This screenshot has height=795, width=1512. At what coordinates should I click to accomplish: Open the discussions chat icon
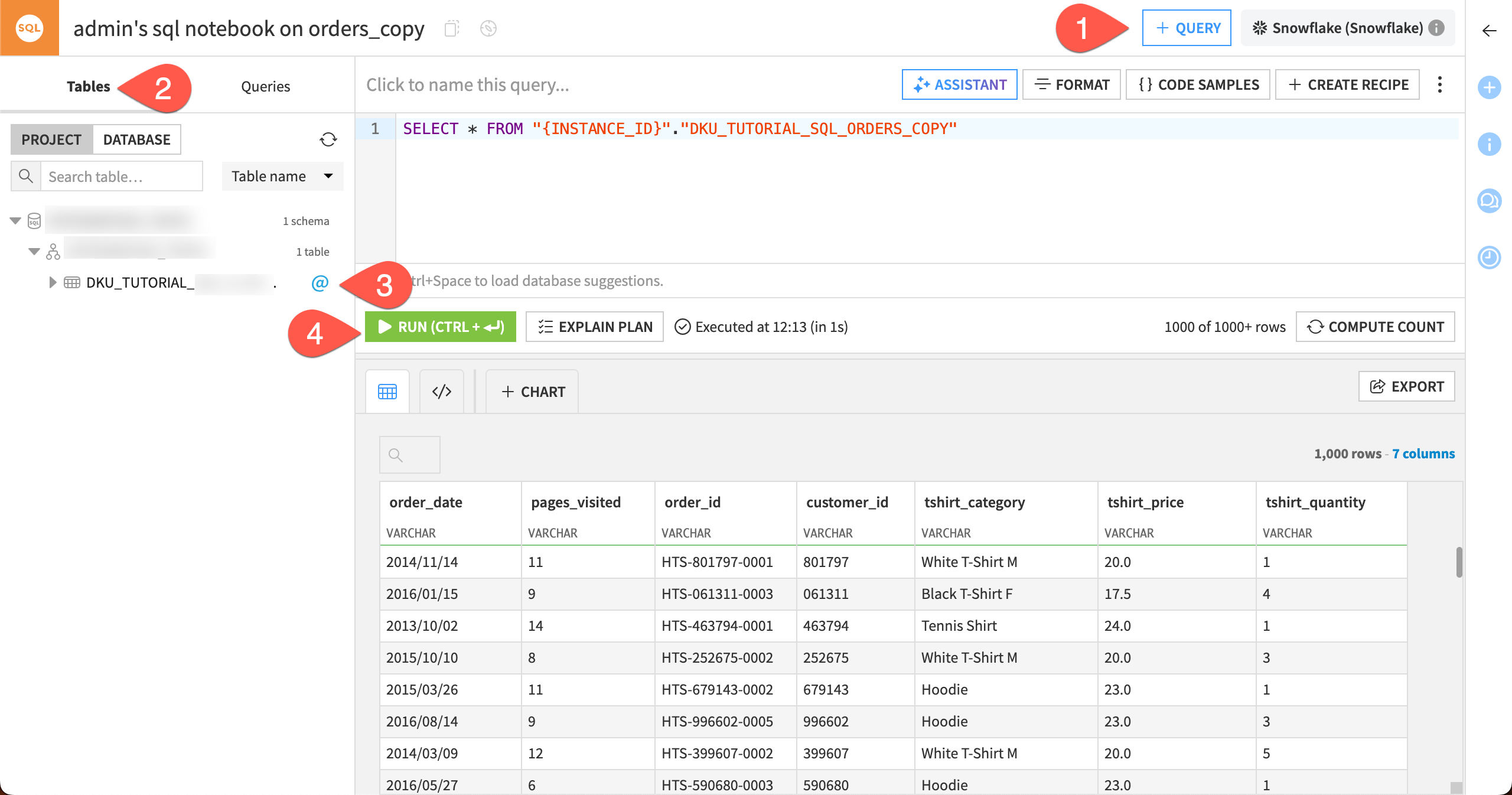[1490, 201]
